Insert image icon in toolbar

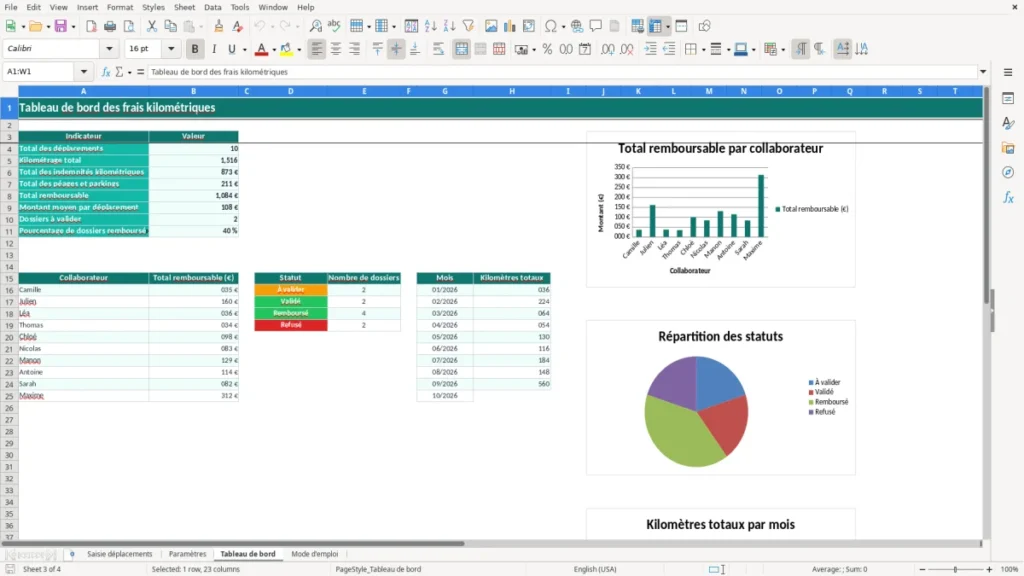coord(491,26)
